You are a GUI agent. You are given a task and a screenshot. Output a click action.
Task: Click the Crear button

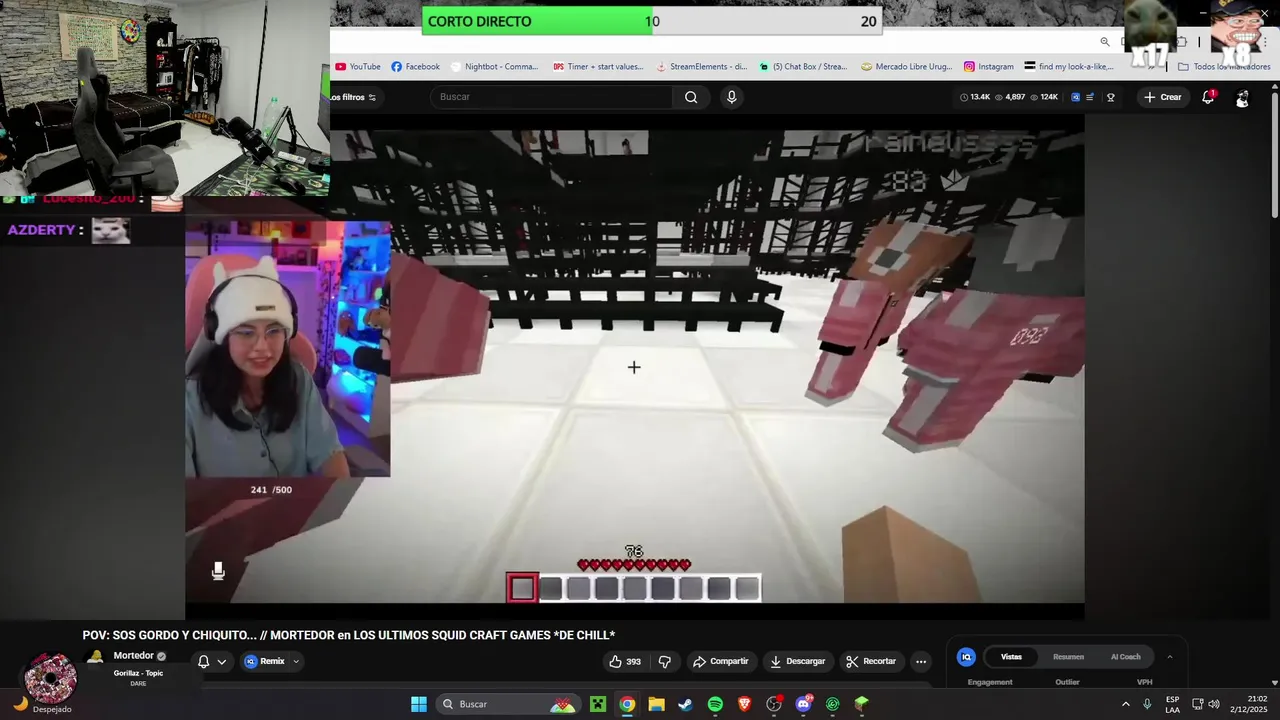pos(1163,97)
